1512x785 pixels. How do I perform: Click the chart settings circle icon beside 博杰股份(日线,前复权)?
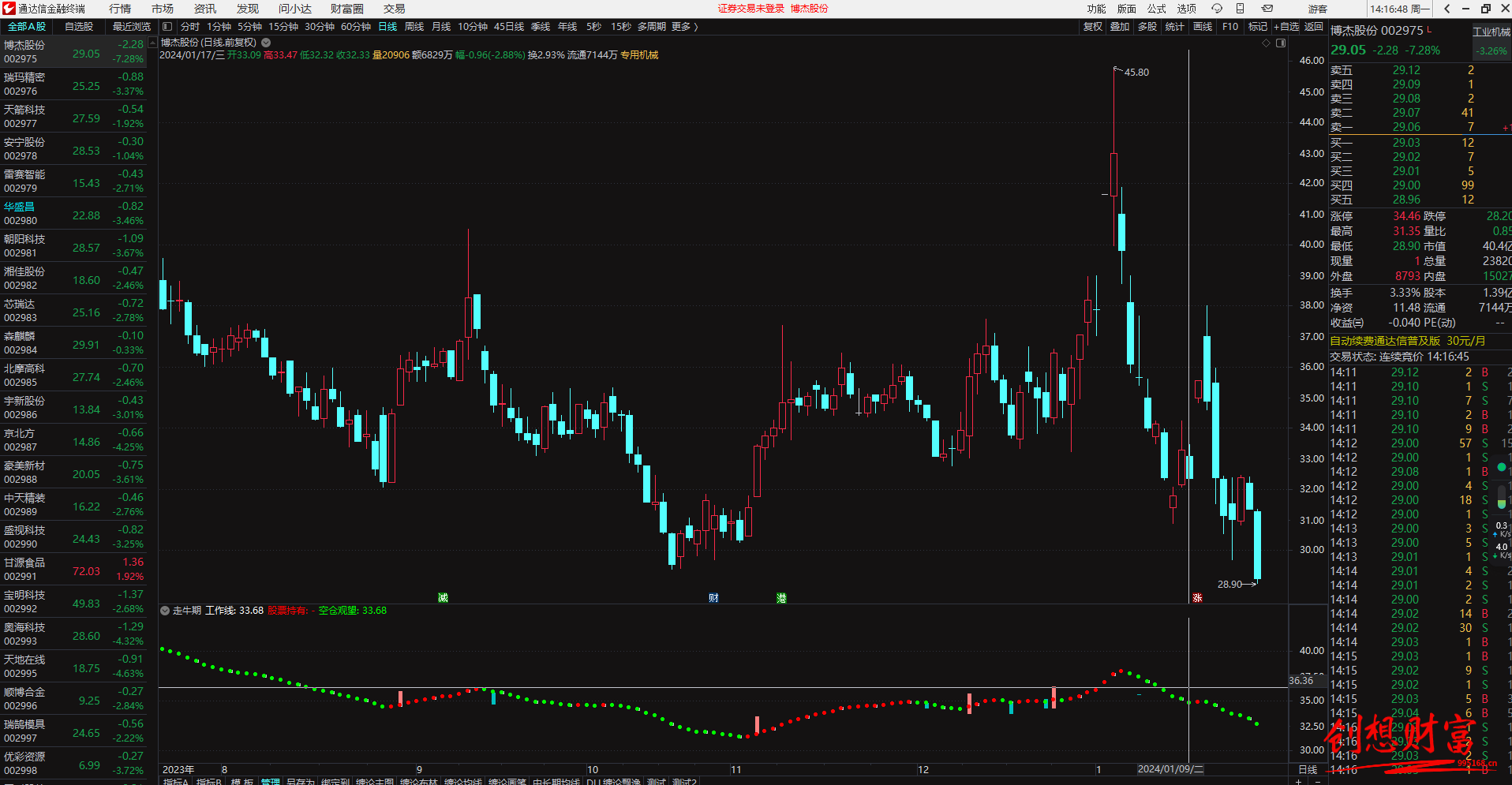(266, 43)
